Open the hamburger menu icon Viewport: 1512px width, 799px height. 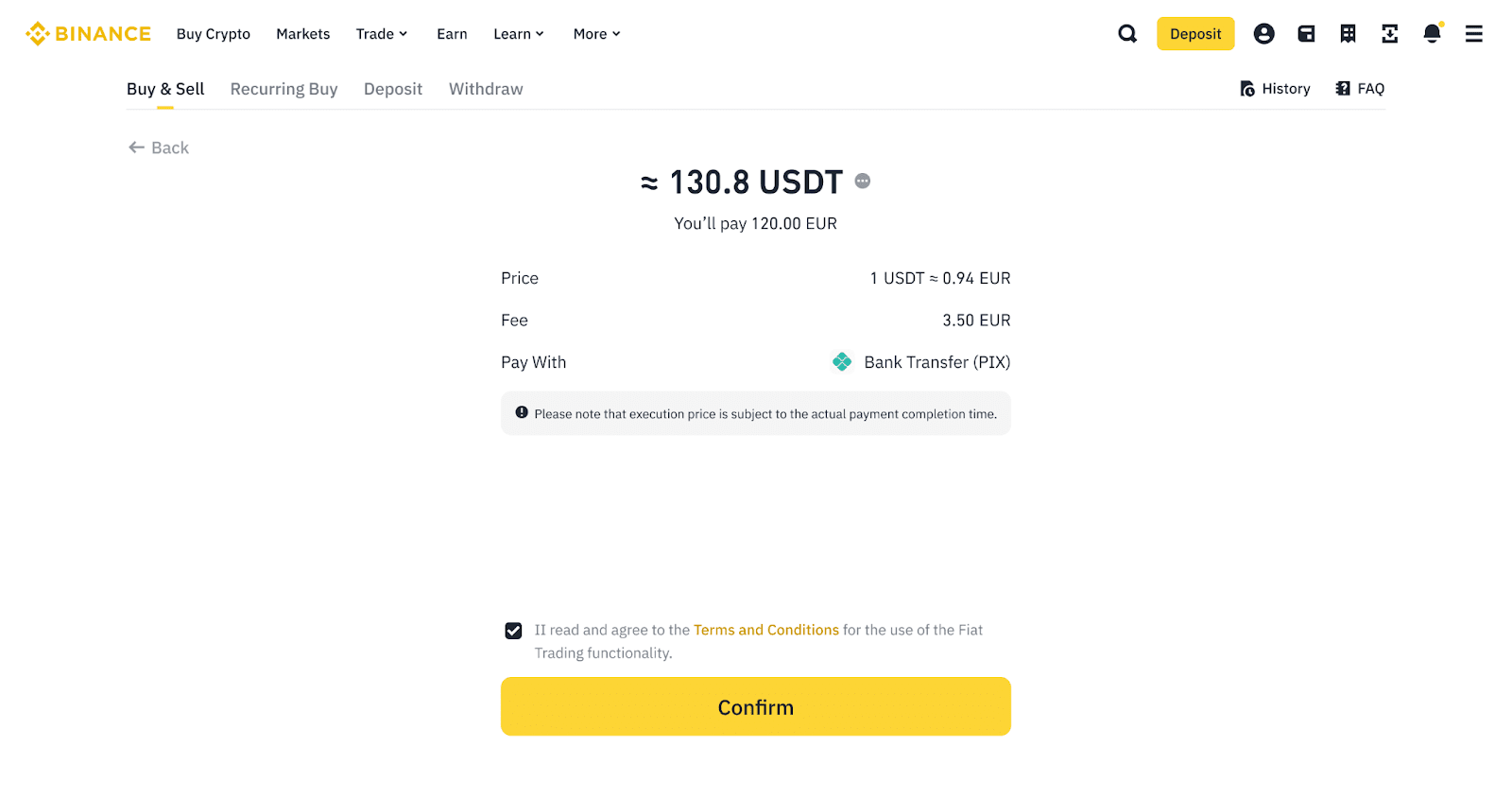pos(1473,34)
